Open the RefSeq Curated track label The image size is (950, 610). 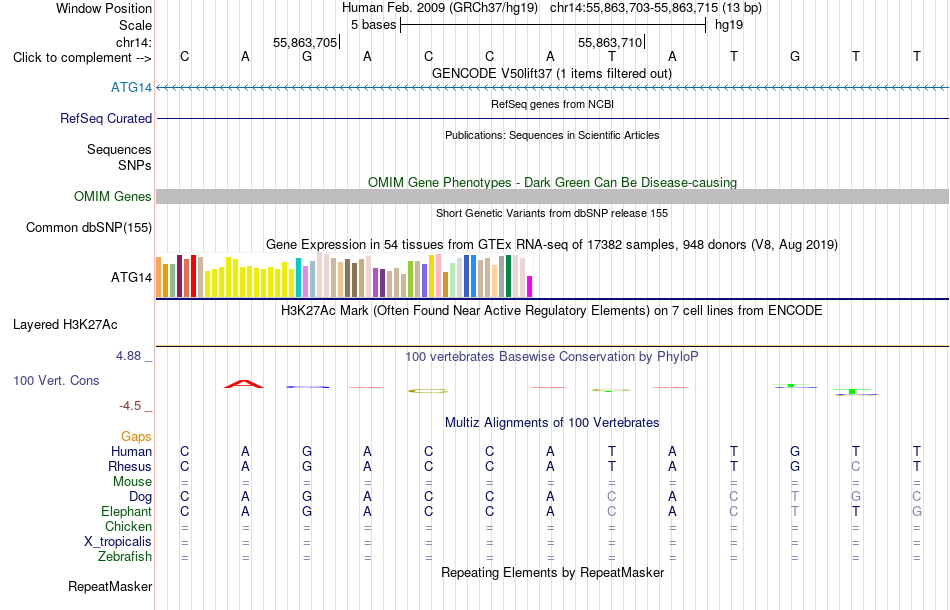click(x=105, y=119)
